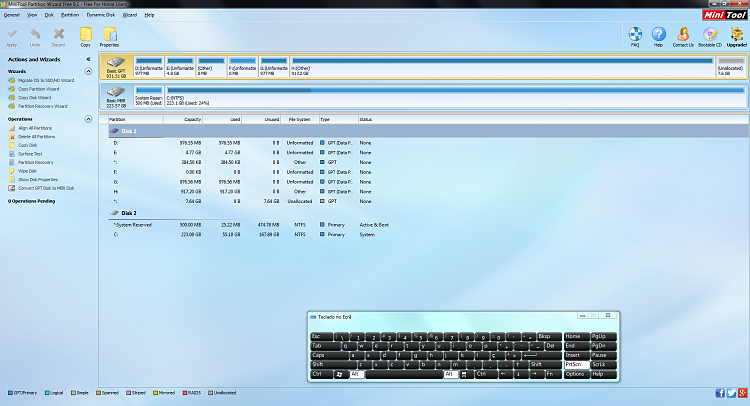
Task: Run the Surface Test operation
Action: (x=30, y=154)
